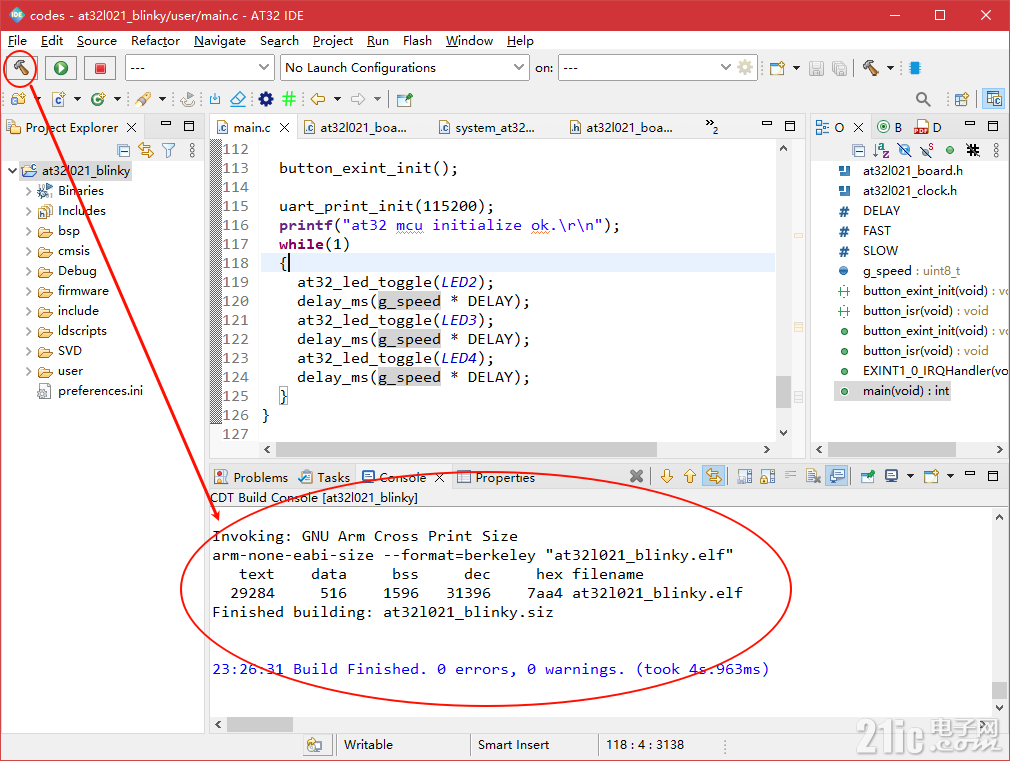Click the Clear Console icon

point(814,476)
